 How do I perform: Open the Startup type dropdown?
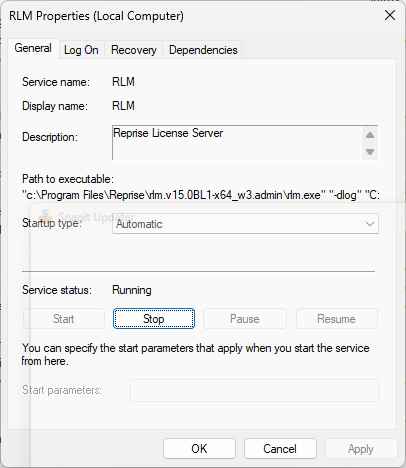click(245, 224)
